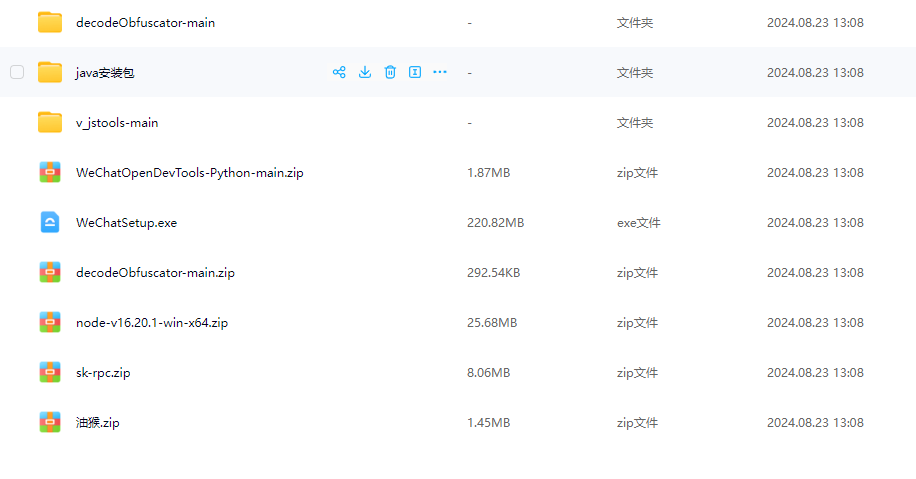This screenshot has width=916, height=479.
Task: Click zip文件 type in sk-rpc.zip row
Action: [637, 373]
